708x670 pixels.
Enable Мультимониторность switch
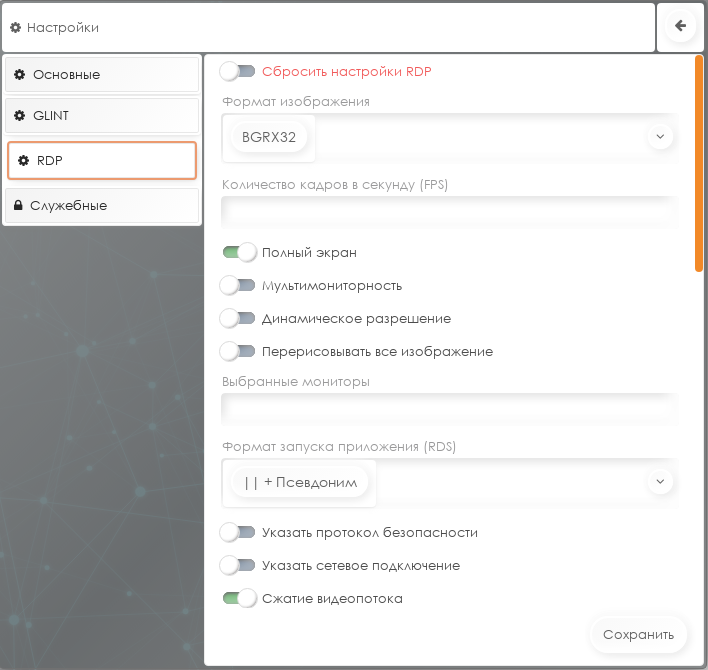point(238,286)
